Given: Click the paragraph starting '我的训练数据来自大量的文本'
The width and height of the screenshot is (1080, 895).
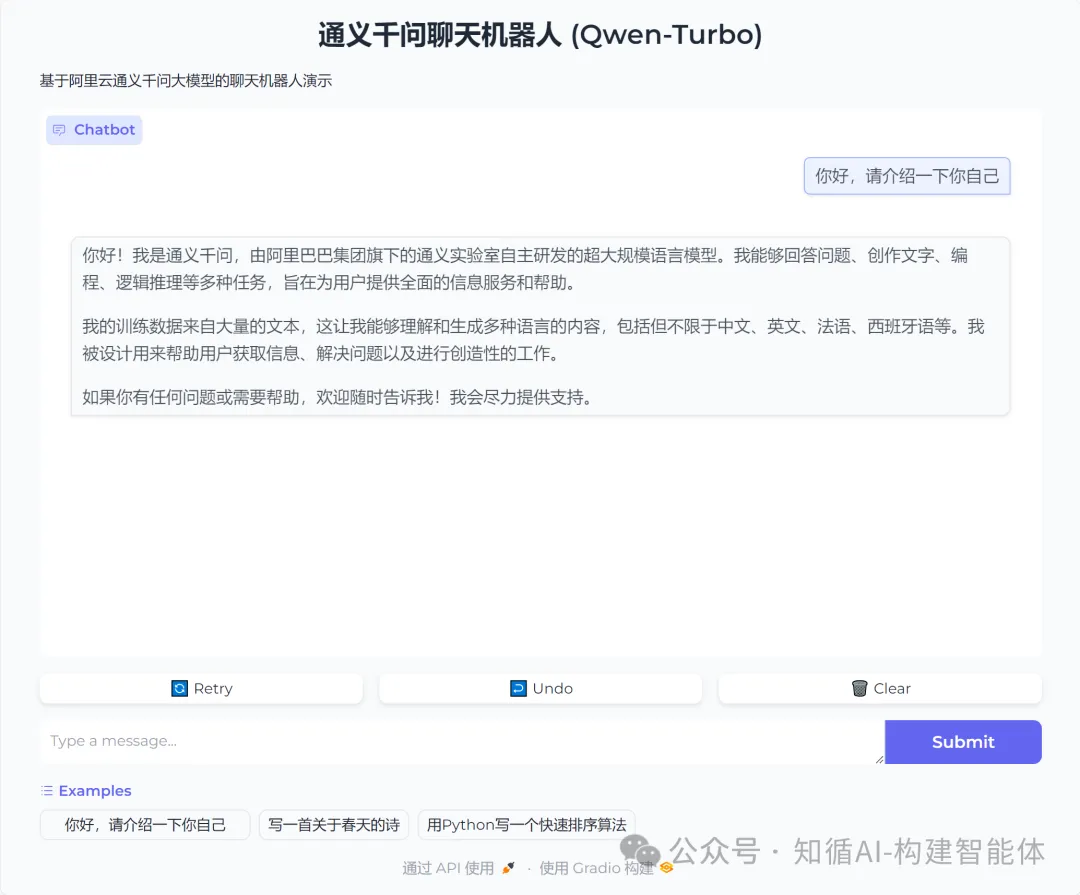Looking at the screenshot, I should point(533,340).
